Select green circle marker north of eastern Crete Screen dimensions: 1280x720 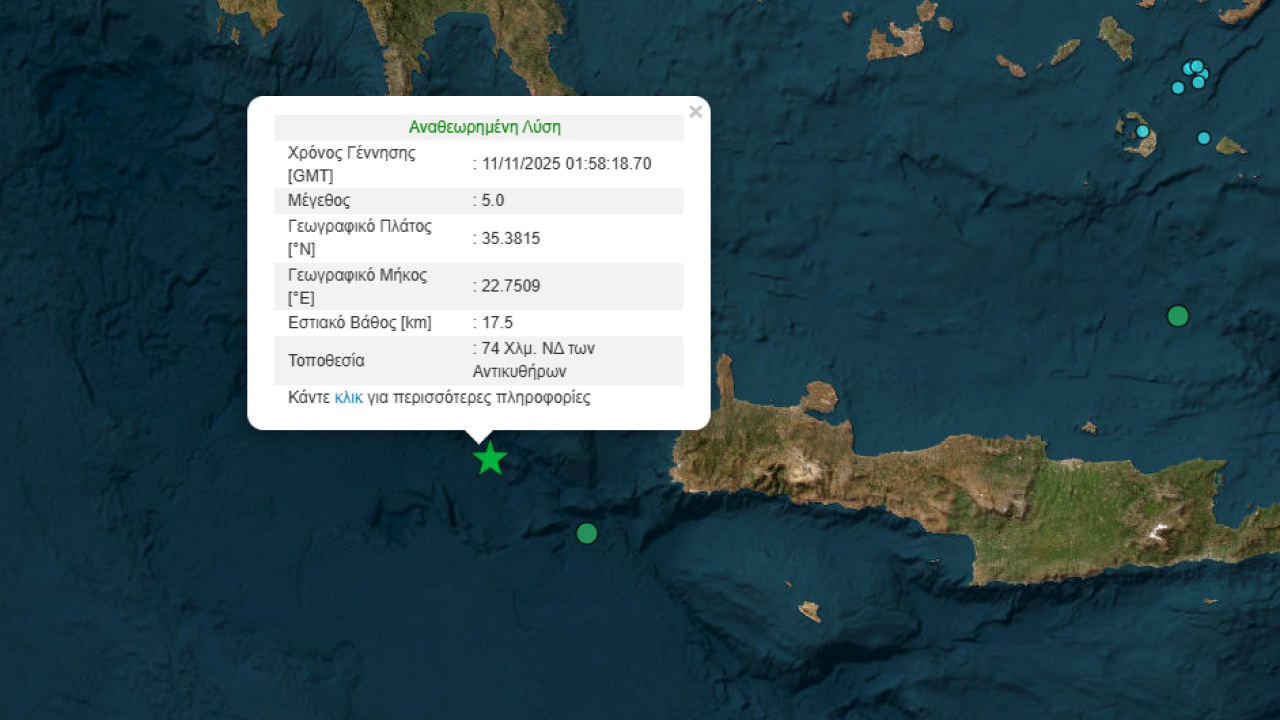pyautogui.click(x=1178, y=316)
